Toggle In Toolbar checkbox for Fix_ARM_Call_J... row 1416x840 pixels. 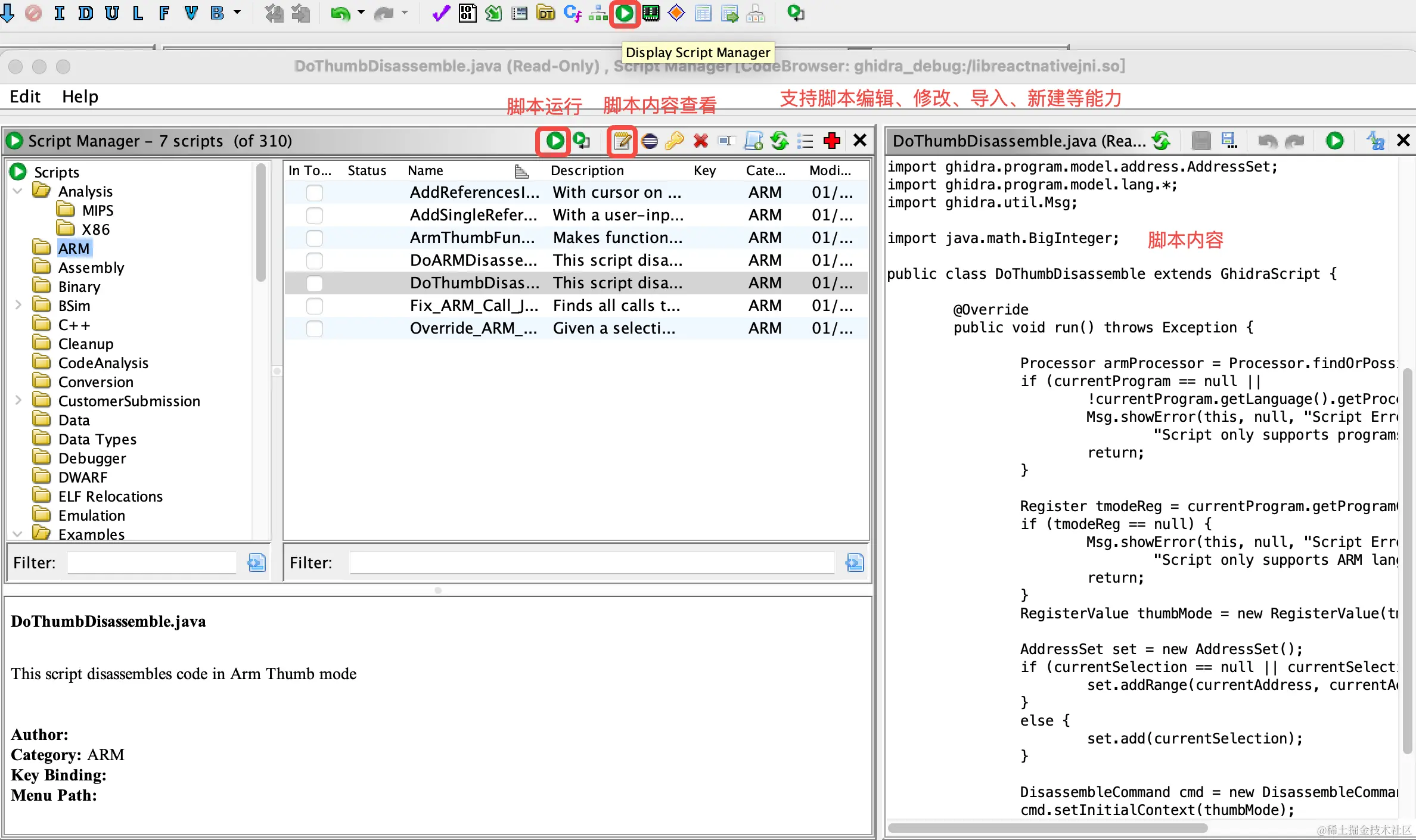(314, 306)
